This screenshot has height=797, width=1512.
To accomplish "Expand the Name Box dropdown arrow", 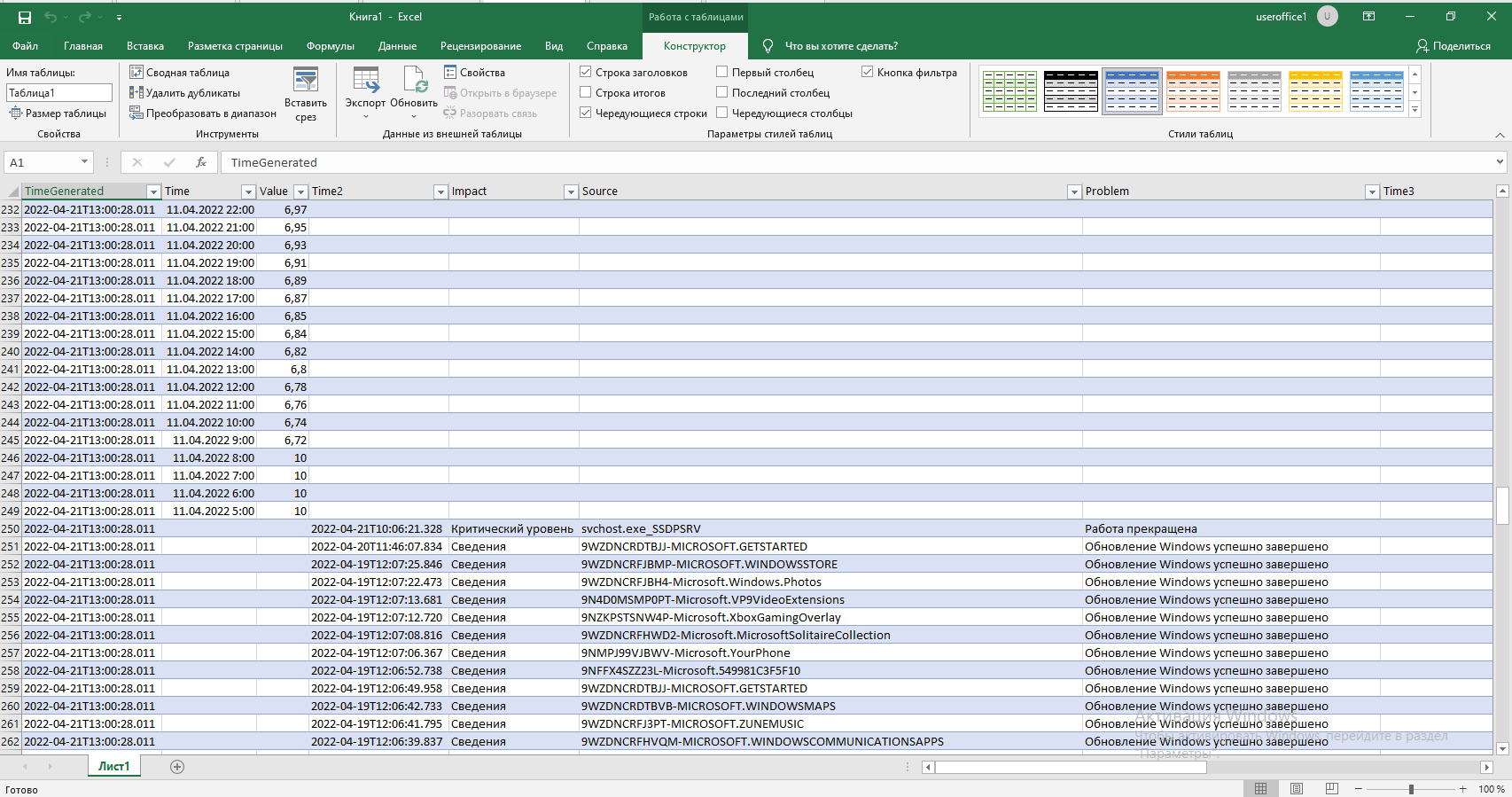I will (84, 162).
